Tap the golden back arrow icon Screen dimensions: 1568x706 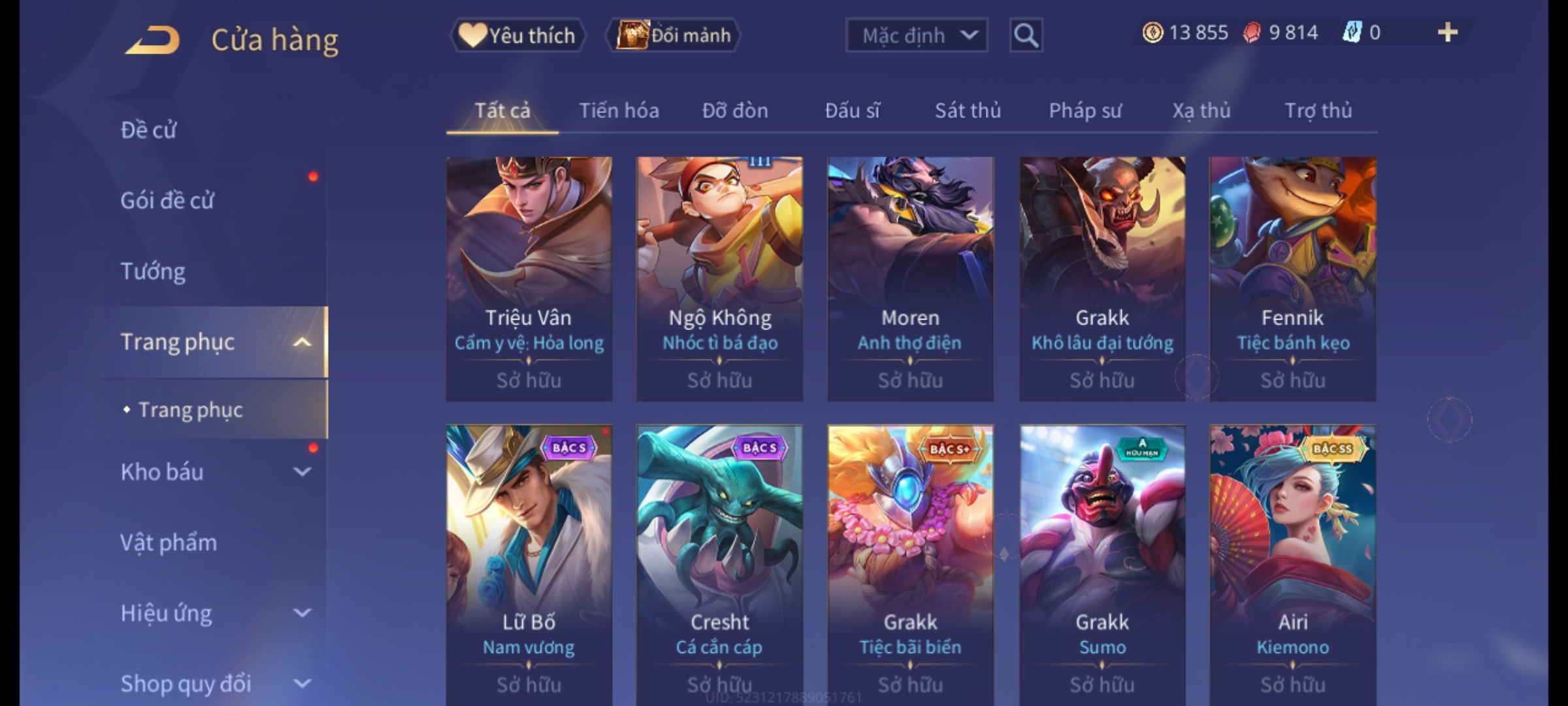coord(153,40)
